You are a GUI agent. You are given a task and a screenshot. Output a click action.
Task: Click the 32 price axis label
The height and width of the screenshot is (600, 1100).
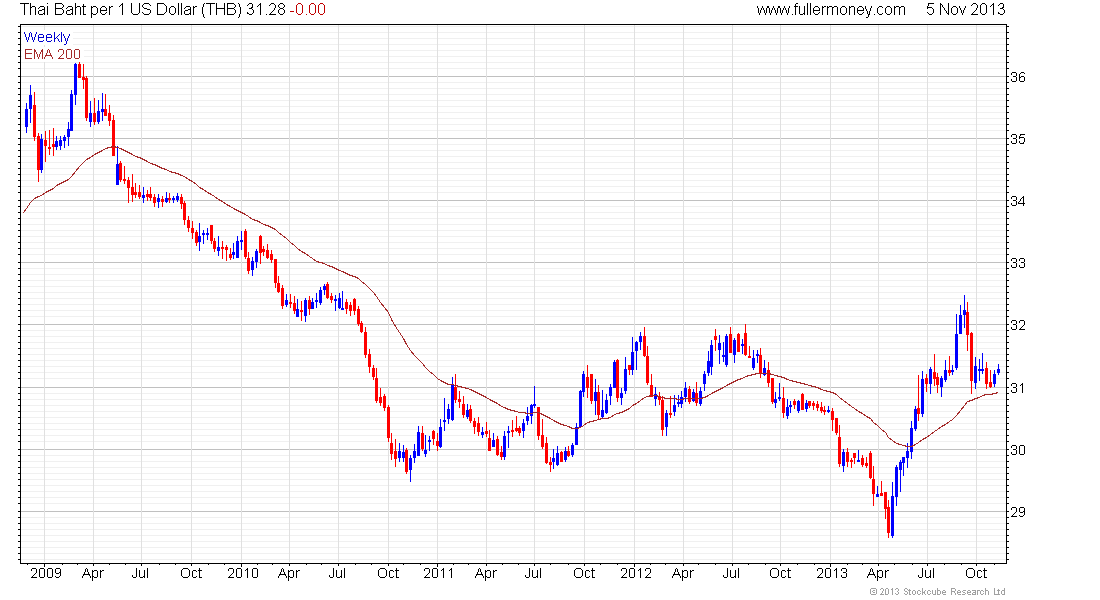1017,326
